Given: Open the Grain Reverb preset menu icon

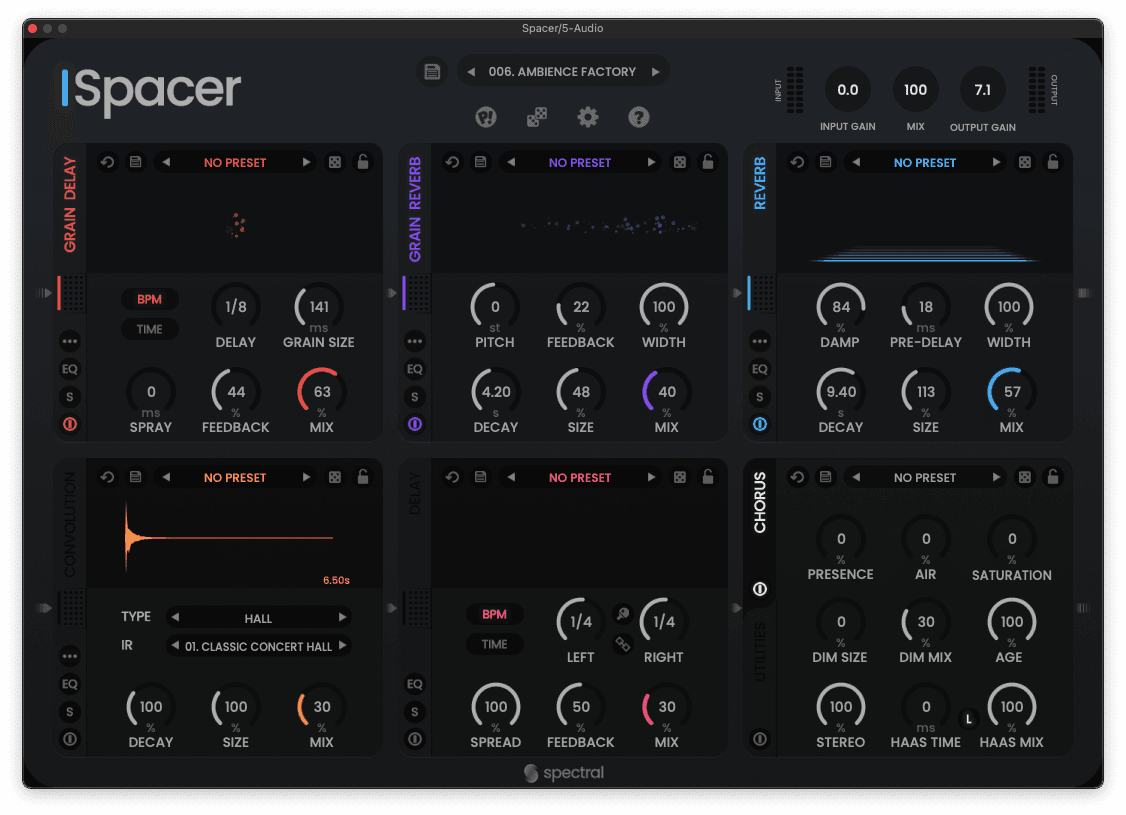Looking at the screenshot, I should click(x=480, y=161).
